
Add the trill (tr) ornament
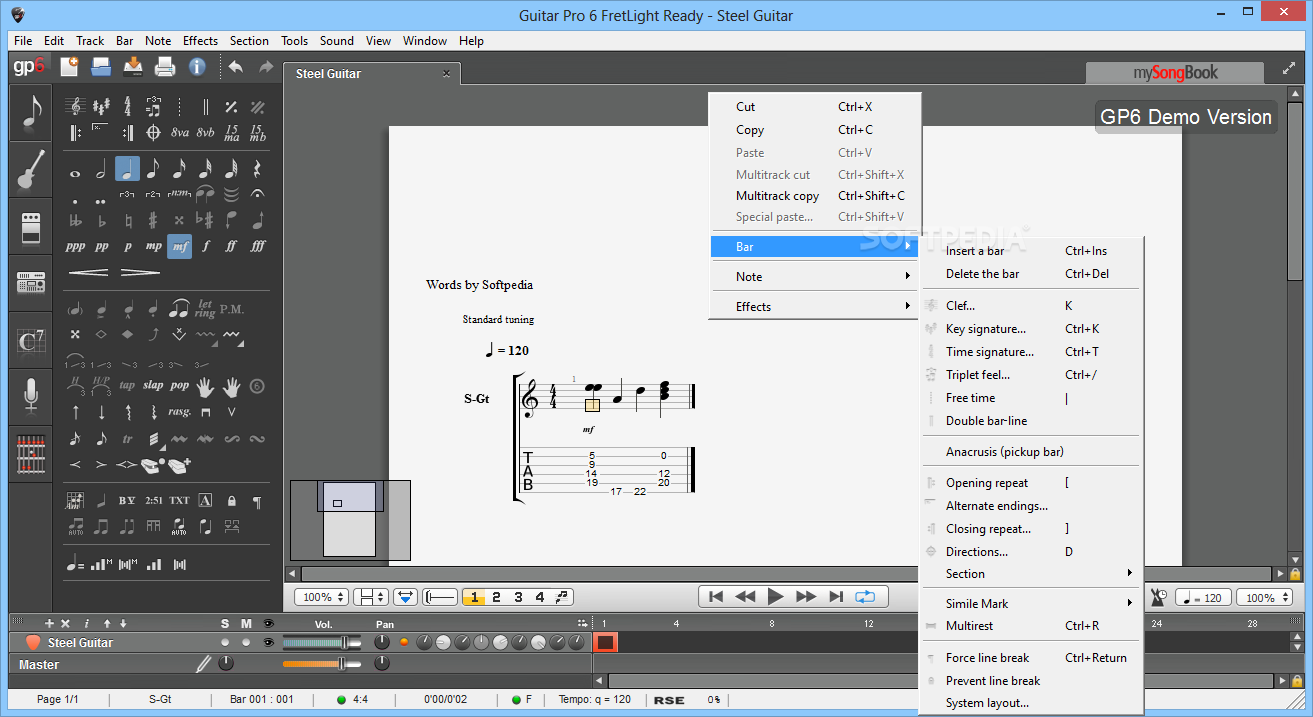(127, 438)
